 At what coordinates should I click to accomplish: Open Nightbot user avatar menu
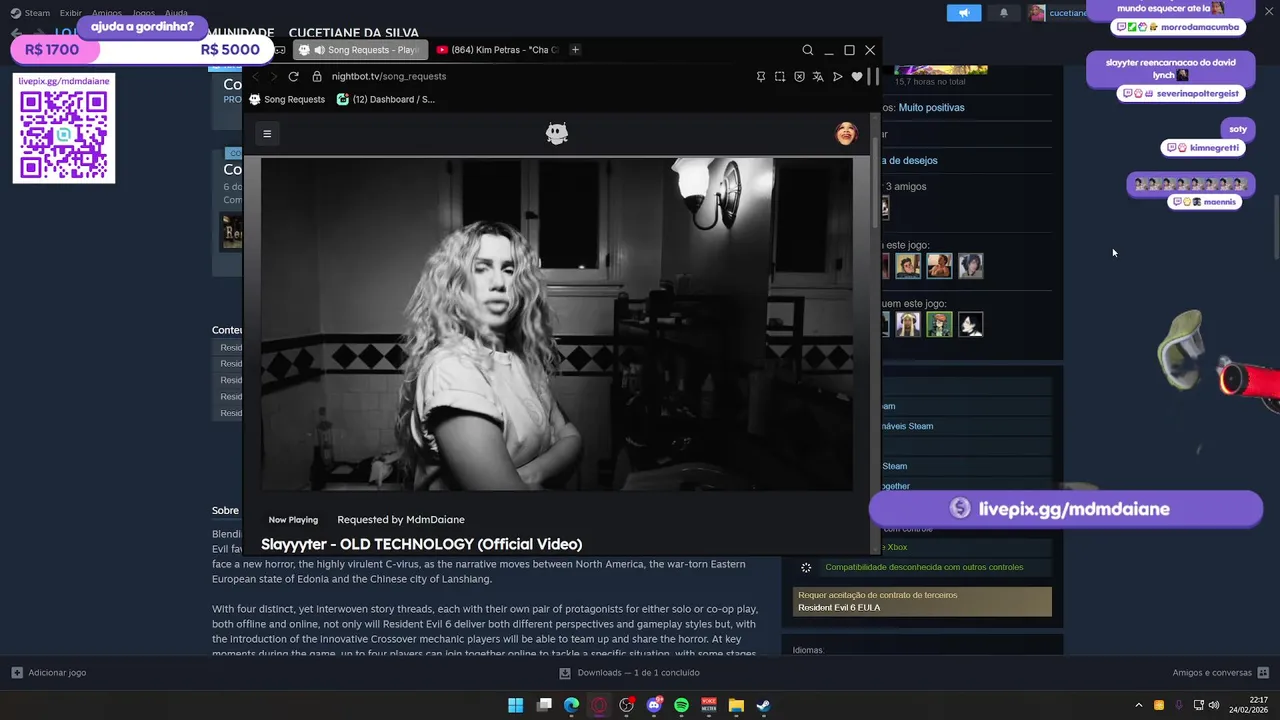coord(846,134)
